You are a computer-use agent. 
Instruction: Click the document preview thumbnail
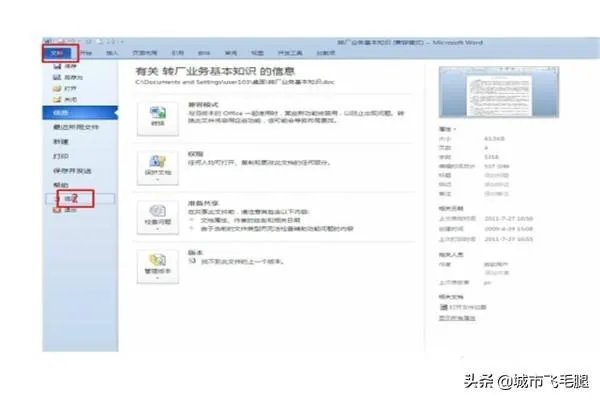click(x=499, y=92)
